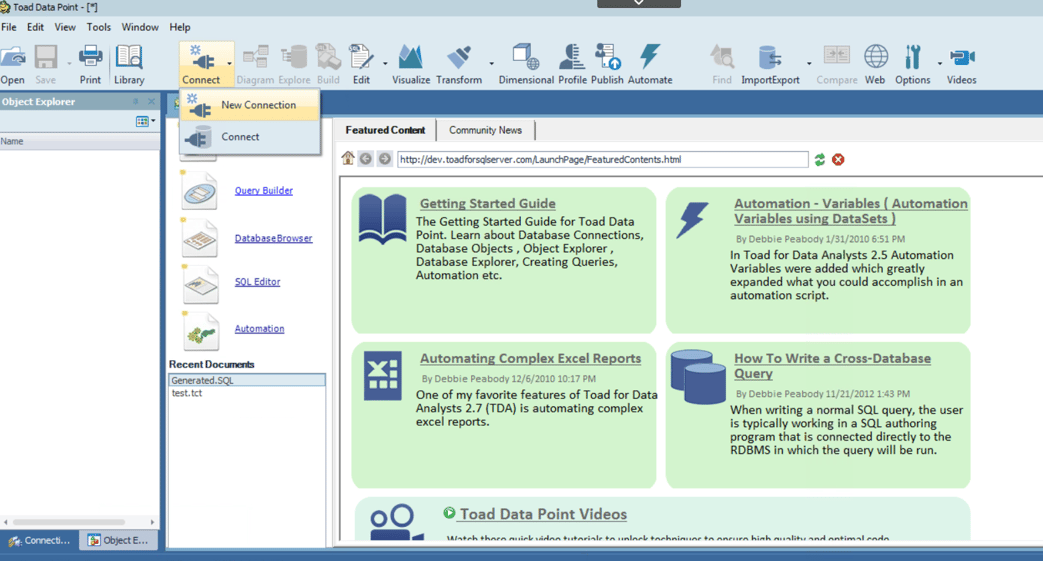Screen dimensions: 1043x561
Task: Click the browser home icon
Action: pos(347,158)
